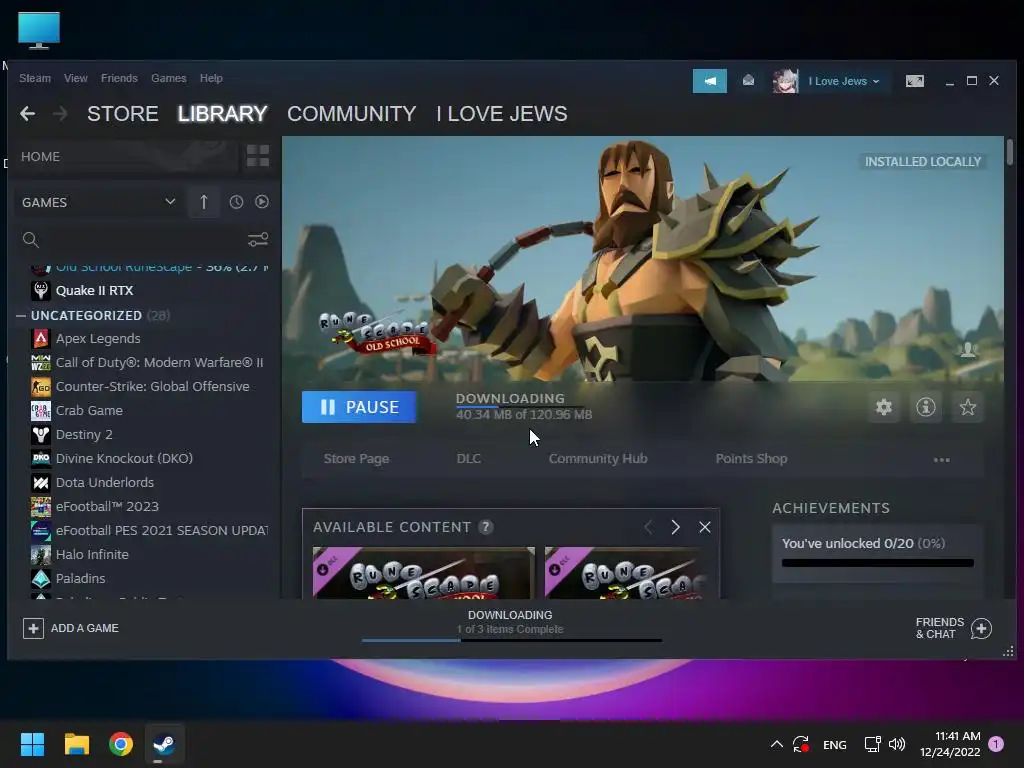
Task: Click the achievements progress bar
Action: (877, 562)
